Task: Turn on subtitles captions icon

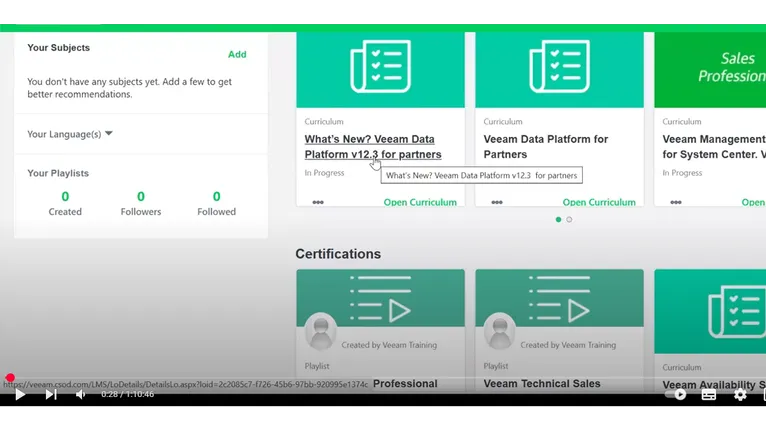Action: [709, 394]
